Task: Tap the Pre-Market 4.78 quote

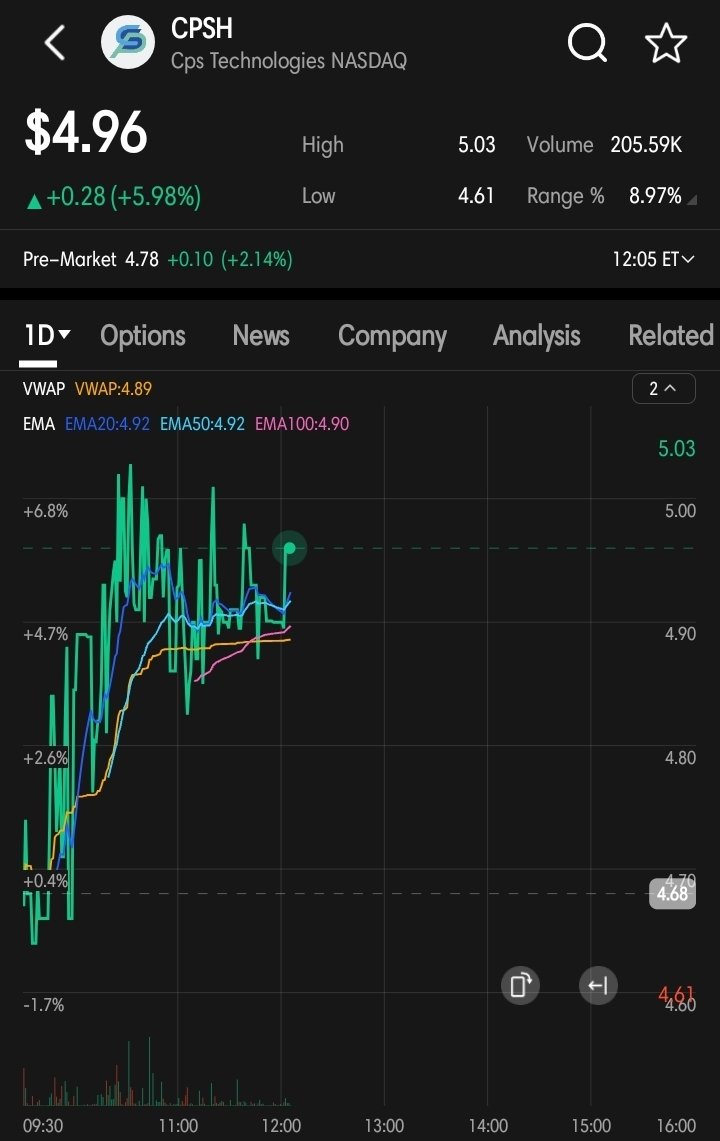Action: pyautogui.click(x=158, y=259)
